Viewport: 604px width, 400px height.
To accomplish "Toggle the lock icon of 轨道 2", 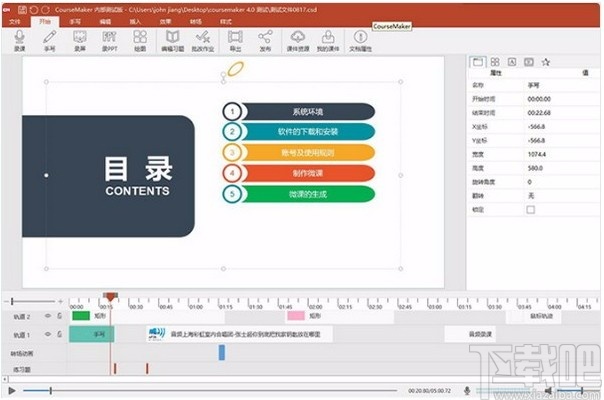I will pos(60,316).
